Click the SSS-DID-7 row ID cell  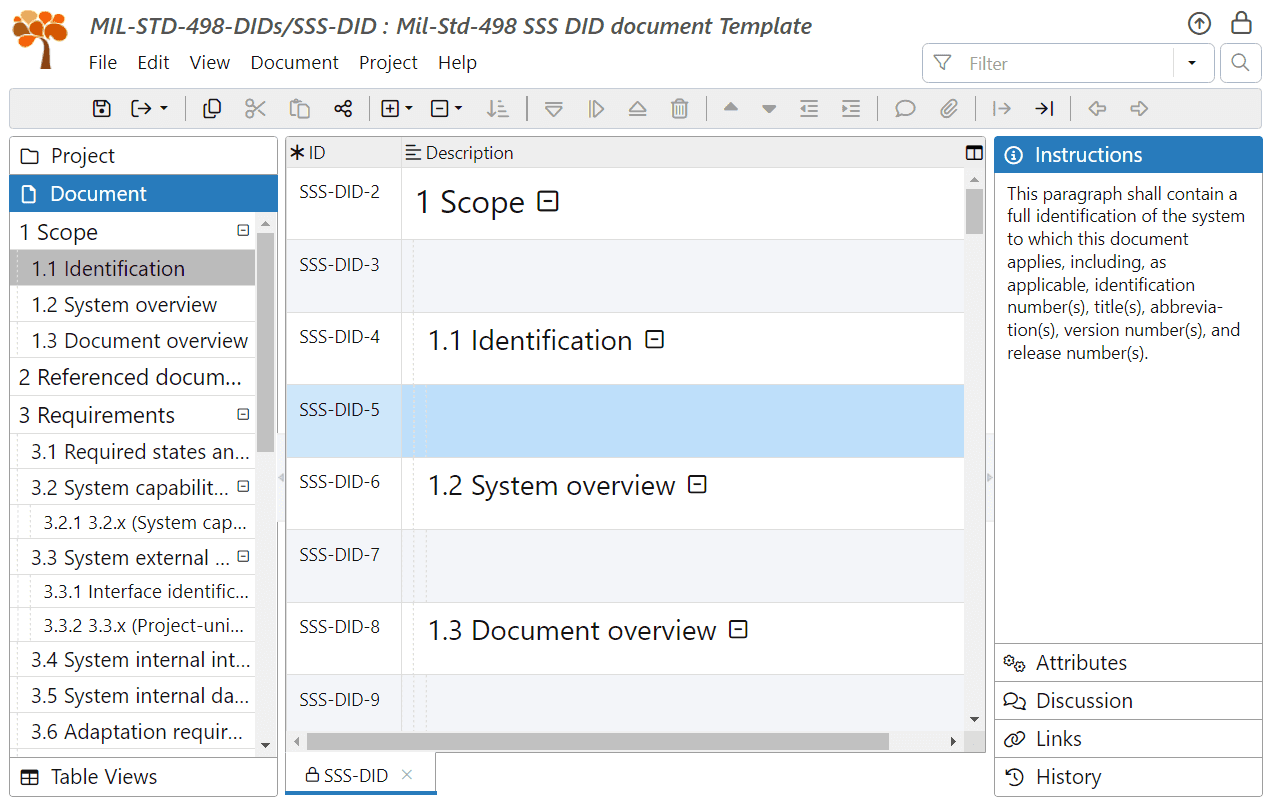tap(344, 566)
